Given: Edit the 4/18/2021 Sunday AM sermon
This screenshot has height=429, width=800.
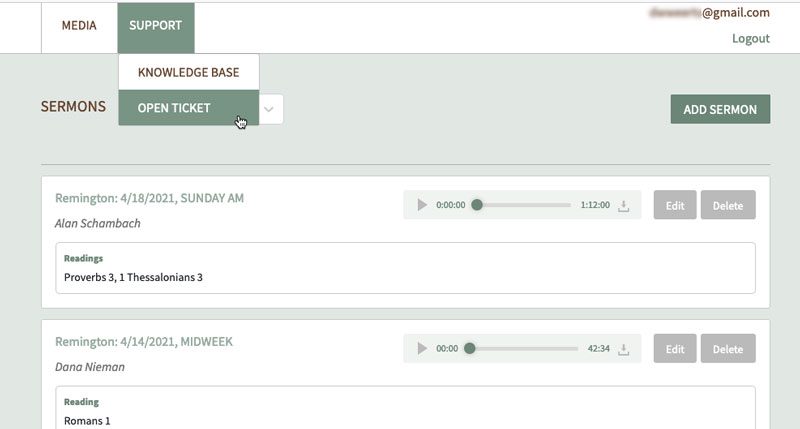Looking at the screenshot, I should click(x=675, y=205).
